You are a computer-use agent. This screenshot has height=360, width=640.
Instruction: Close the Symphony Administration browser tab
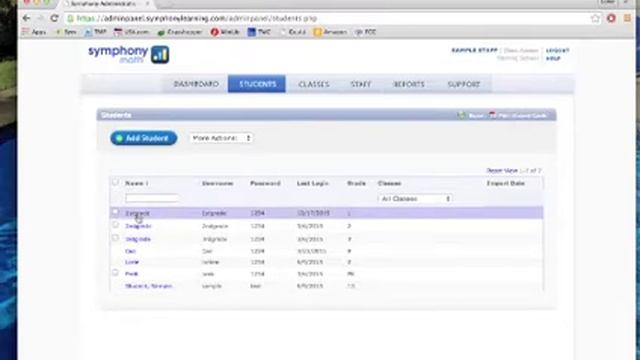[148, 4]
